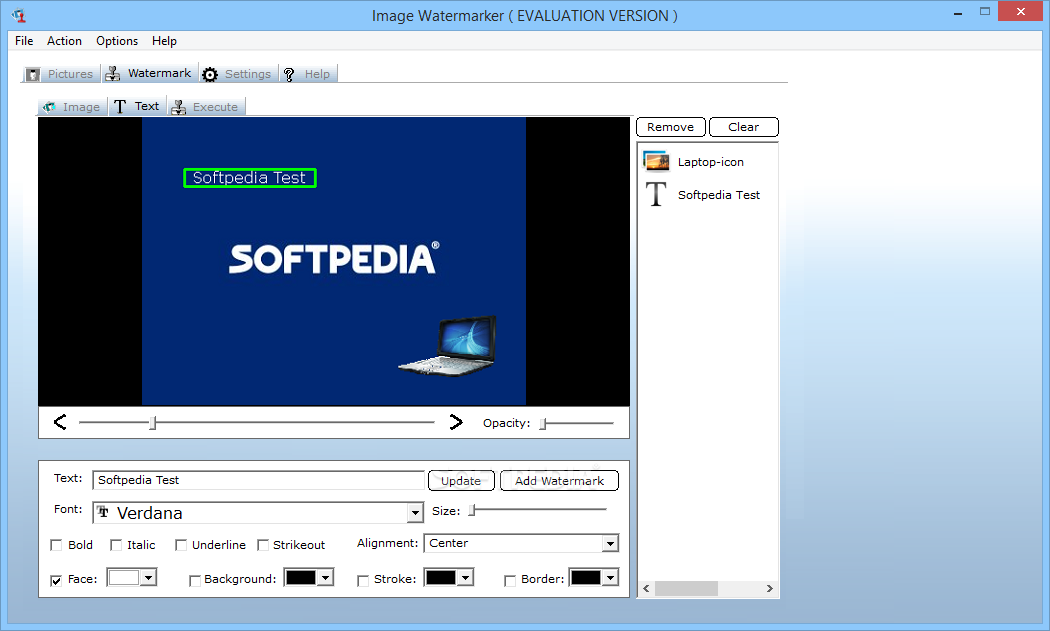
Task: Open the Alignment dropdown arrow
Action: (609, 543)
